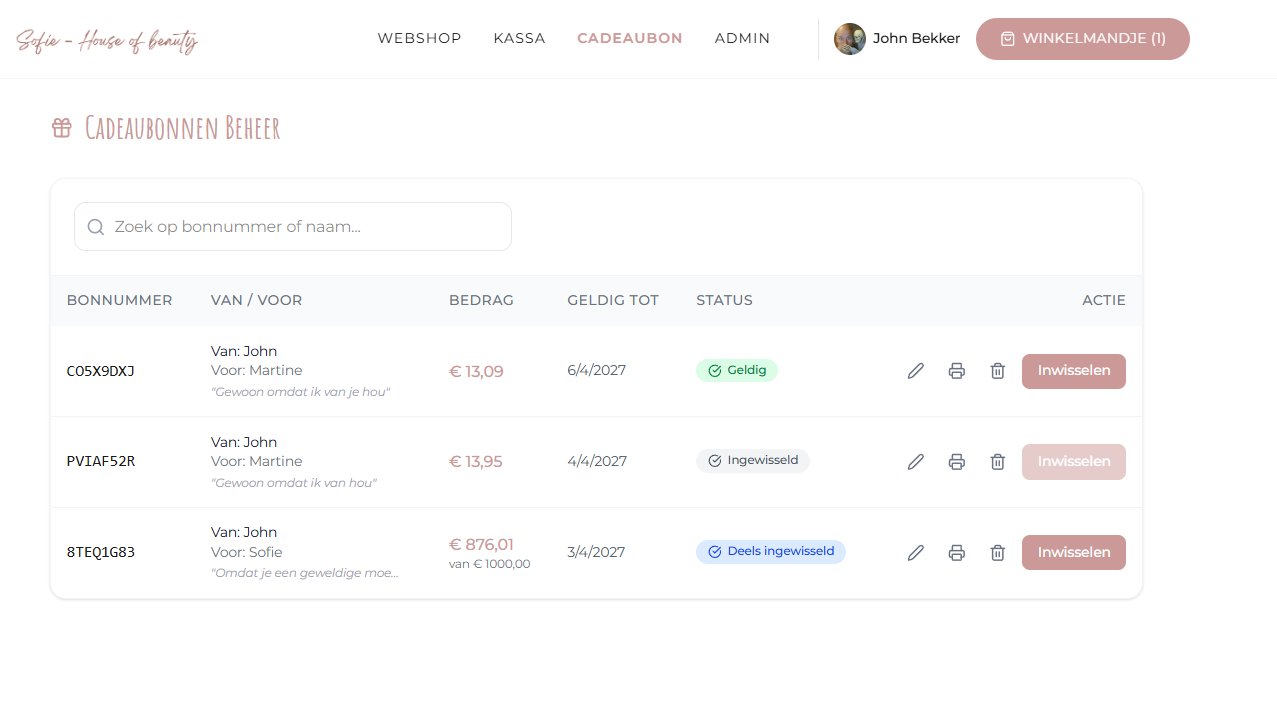
Task: Edit voucher PVIAF52R using the pencil icon
Action: tap(915, 462)
